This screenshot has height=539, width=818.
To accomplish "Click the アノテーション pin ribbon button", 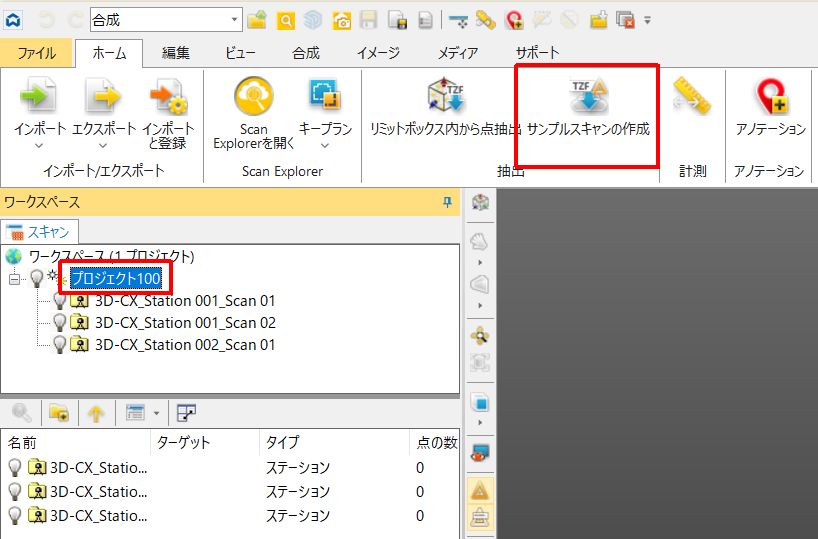I will (771, 107).
